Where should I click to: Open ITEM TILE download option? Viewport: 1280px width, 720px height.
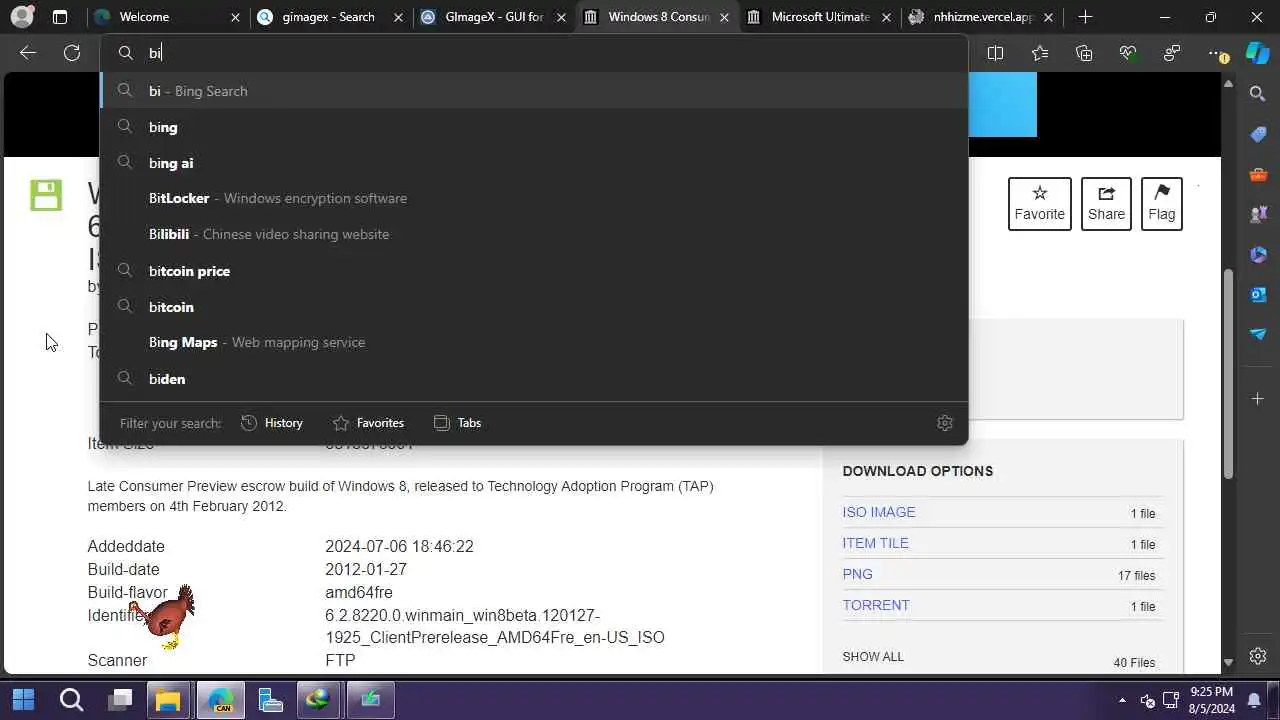point(876,543)
